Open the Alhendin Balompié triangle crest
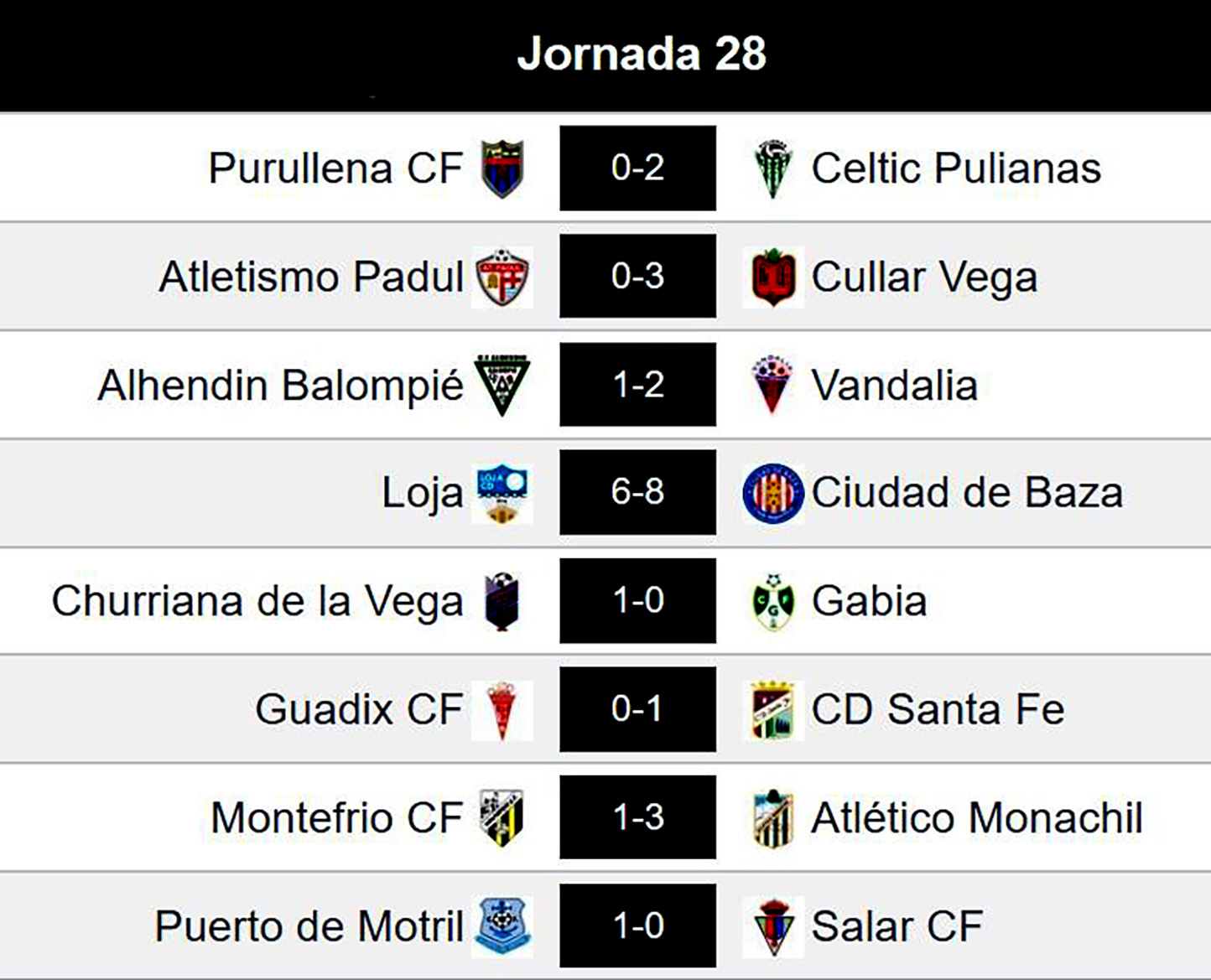Image resolution: width=1211 pixels, height=980 pixels. tap(502, 385)
